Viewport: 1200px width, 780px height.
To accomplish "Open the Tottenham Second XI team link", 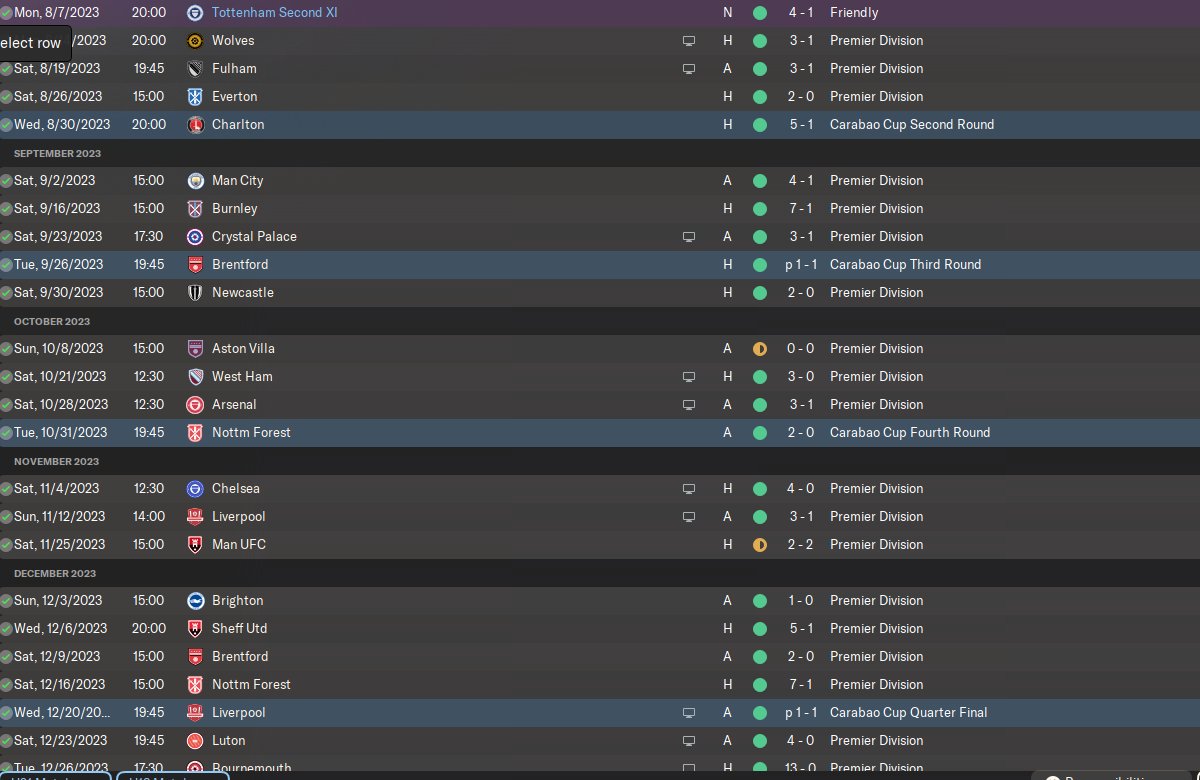I will pyautogui.click(x=275, y=13).
